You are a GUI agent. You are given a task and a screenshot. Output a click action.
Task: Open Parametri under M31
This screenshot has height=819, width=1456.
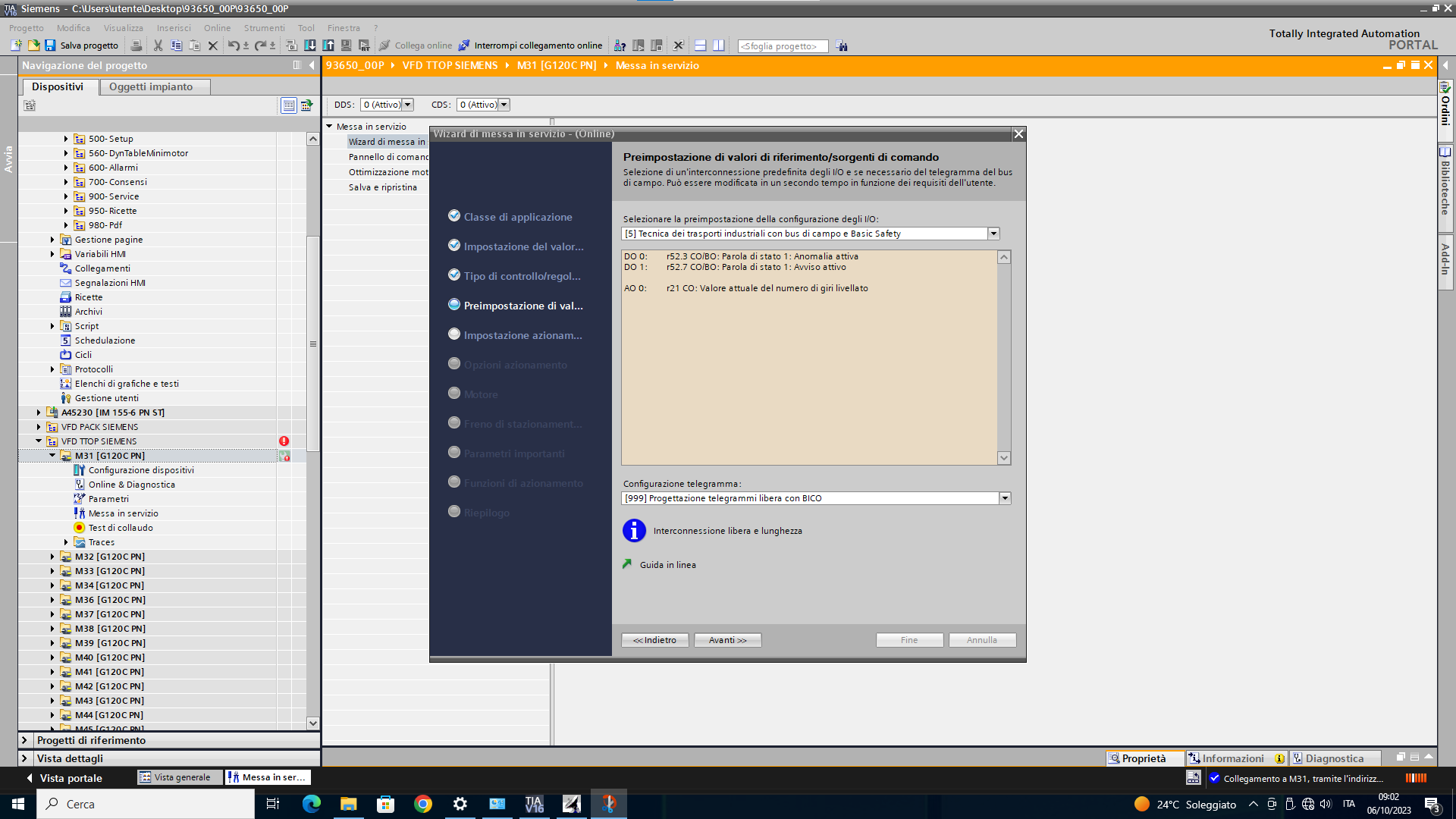(108, 499)
